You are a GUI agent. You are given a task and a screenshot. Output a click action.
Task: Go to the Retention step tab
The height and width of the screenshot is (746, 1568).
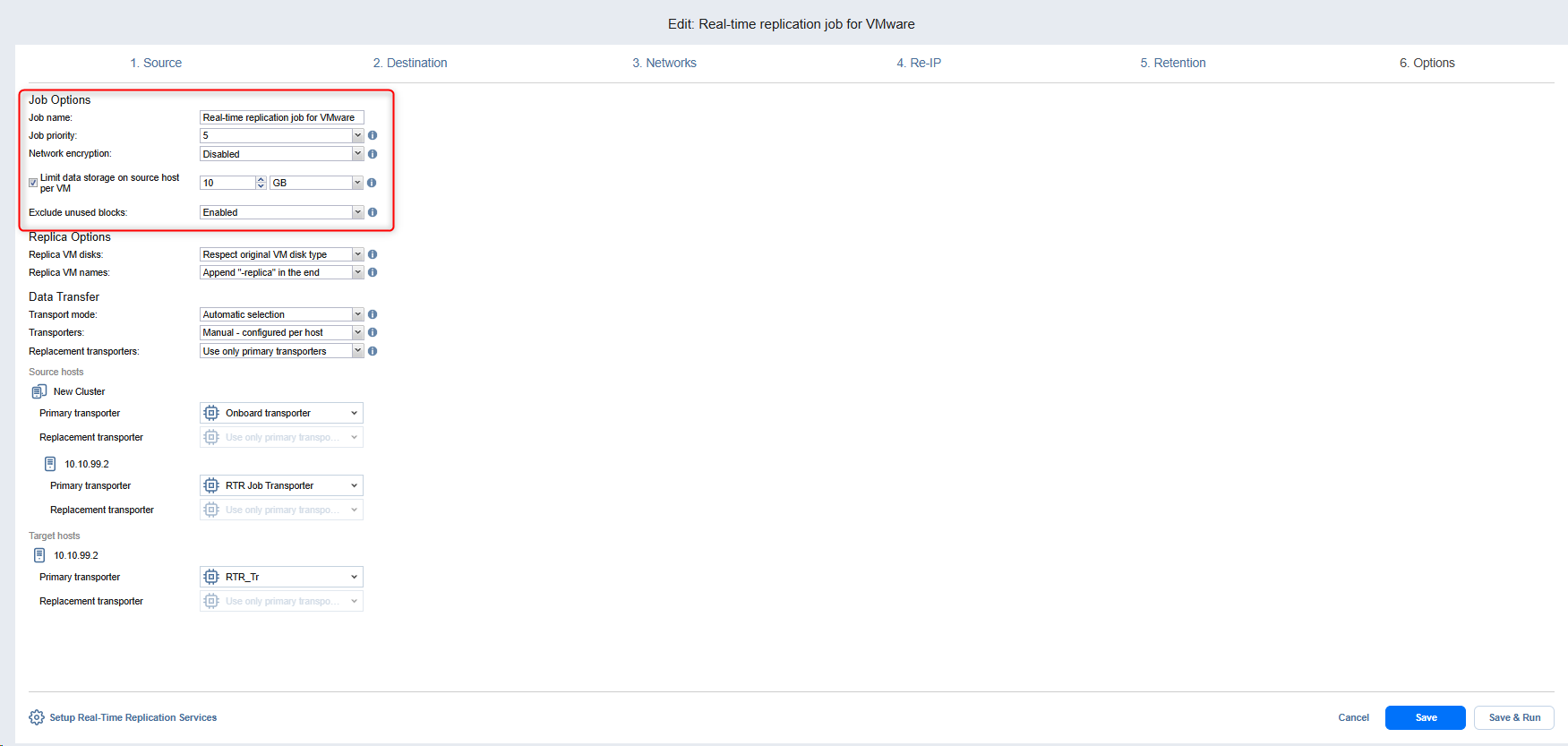coord(1172,63)
